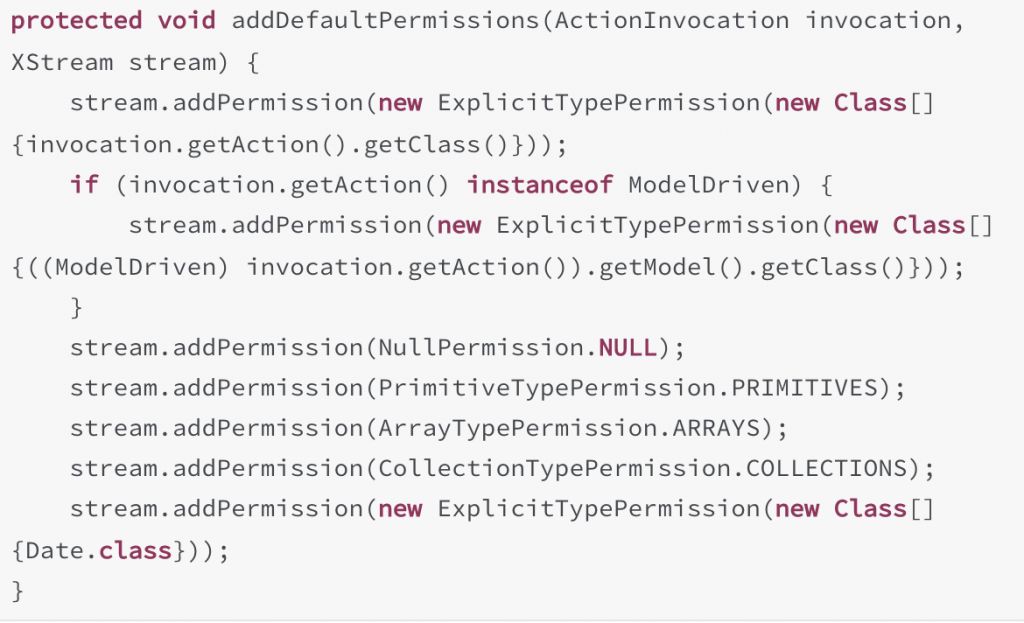Click ArrayTypePermission class name
The image size is (1024, 623).
(x=518, y=428)
